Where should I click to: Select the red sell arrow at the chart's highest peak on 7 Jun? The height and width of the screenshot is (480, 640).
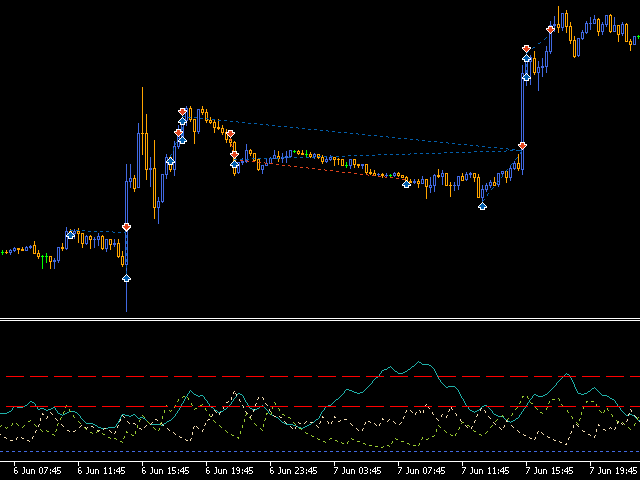550,29
